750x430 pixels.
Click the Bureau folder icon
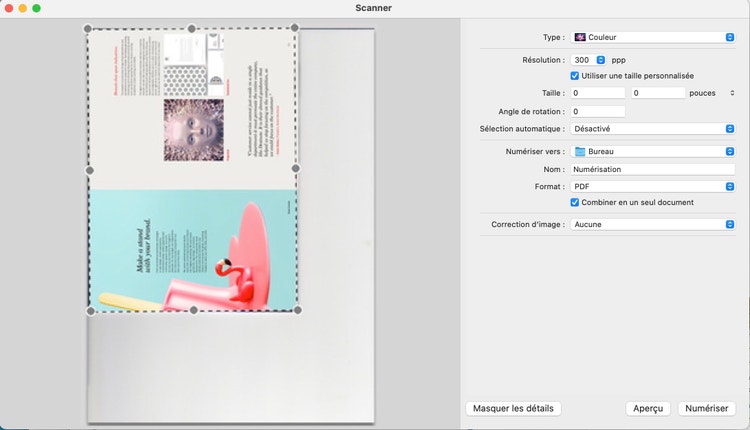click(x=580, y=152)
